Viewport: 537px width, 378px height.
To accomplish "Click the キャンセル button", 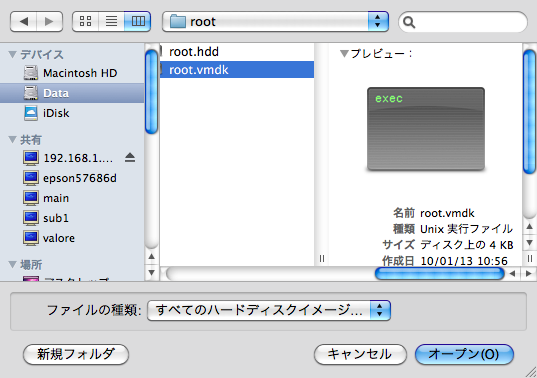I will click(360, 354).
